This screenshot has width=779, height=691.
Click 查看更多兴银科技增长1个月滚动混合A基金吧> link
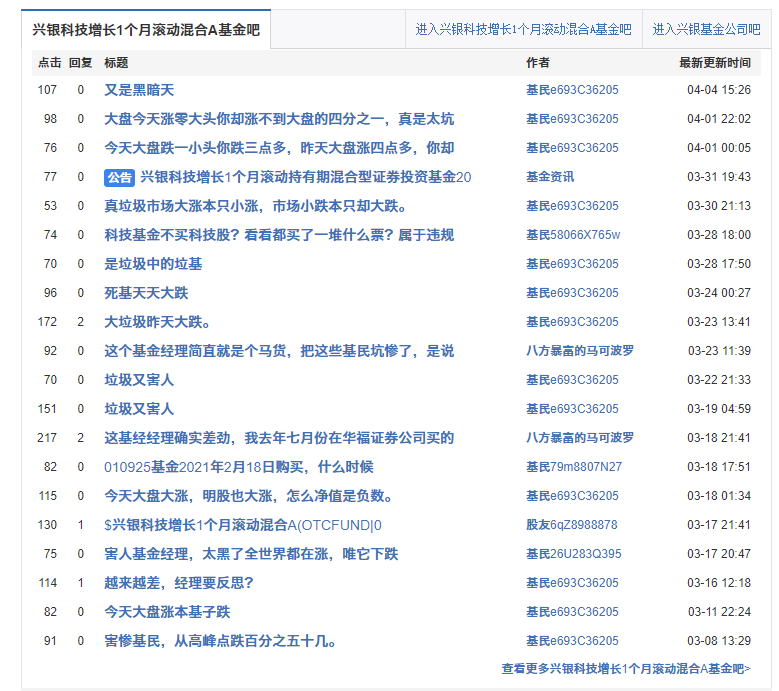click(626, 669)
